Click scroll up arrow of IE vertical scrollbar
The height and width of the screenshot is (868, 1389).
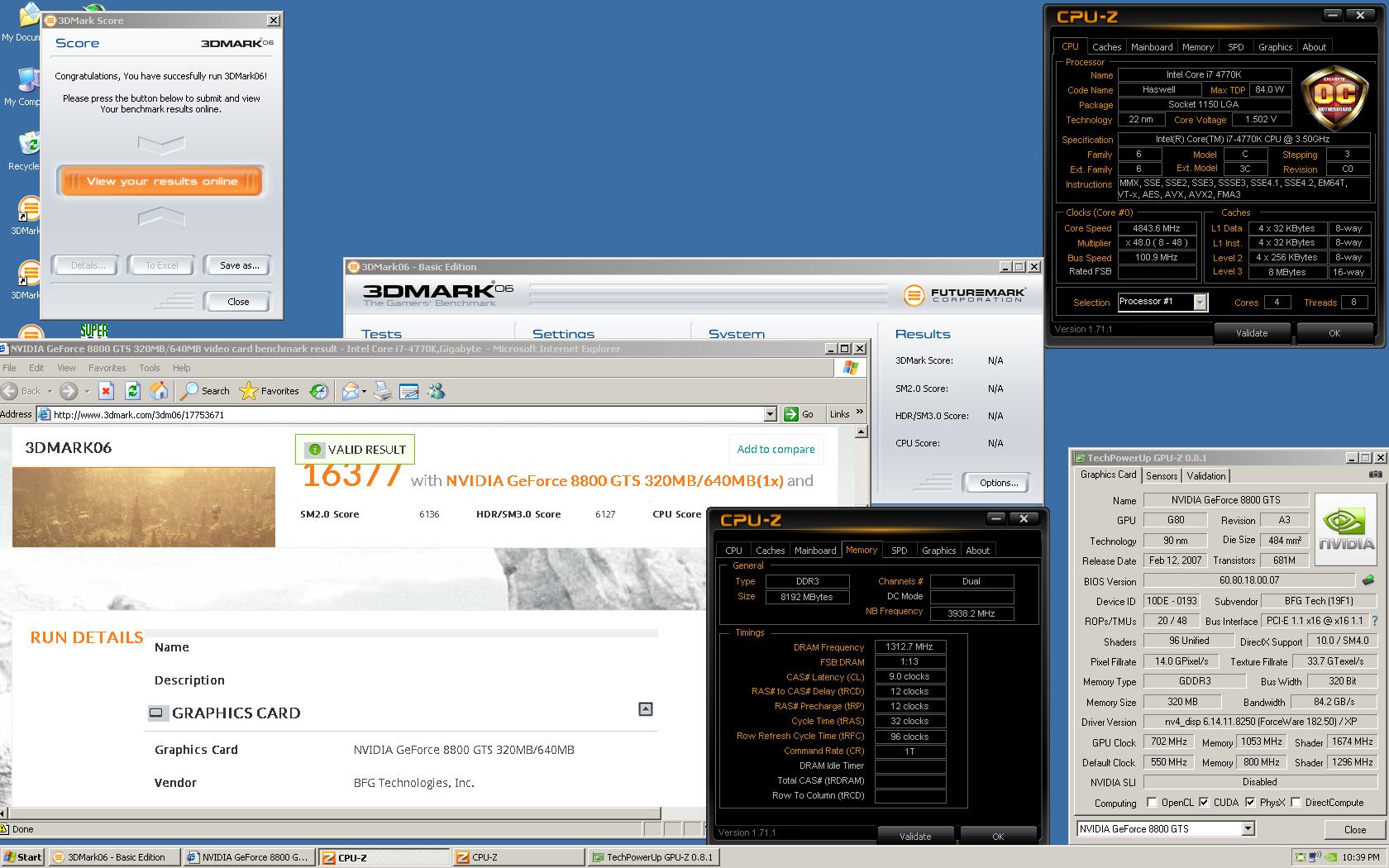(x=861, y=432)
